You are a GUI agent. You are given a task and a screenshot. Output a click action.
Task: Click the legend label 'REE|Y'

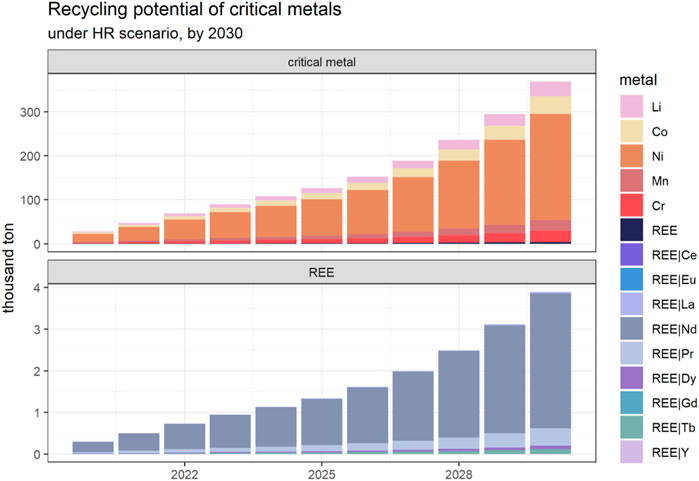point(670,452)
